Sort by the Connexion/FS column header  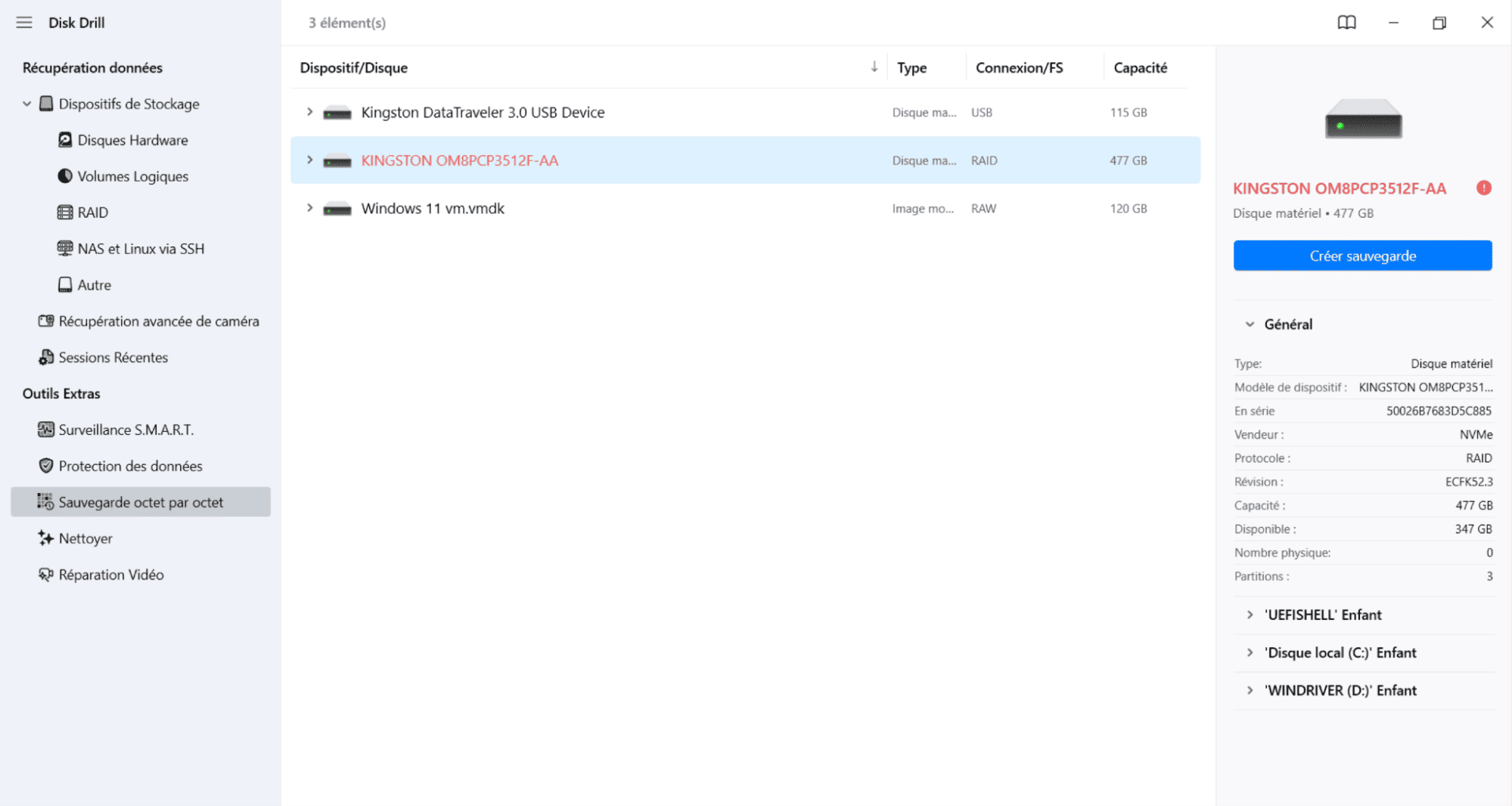pos(1019,67)
